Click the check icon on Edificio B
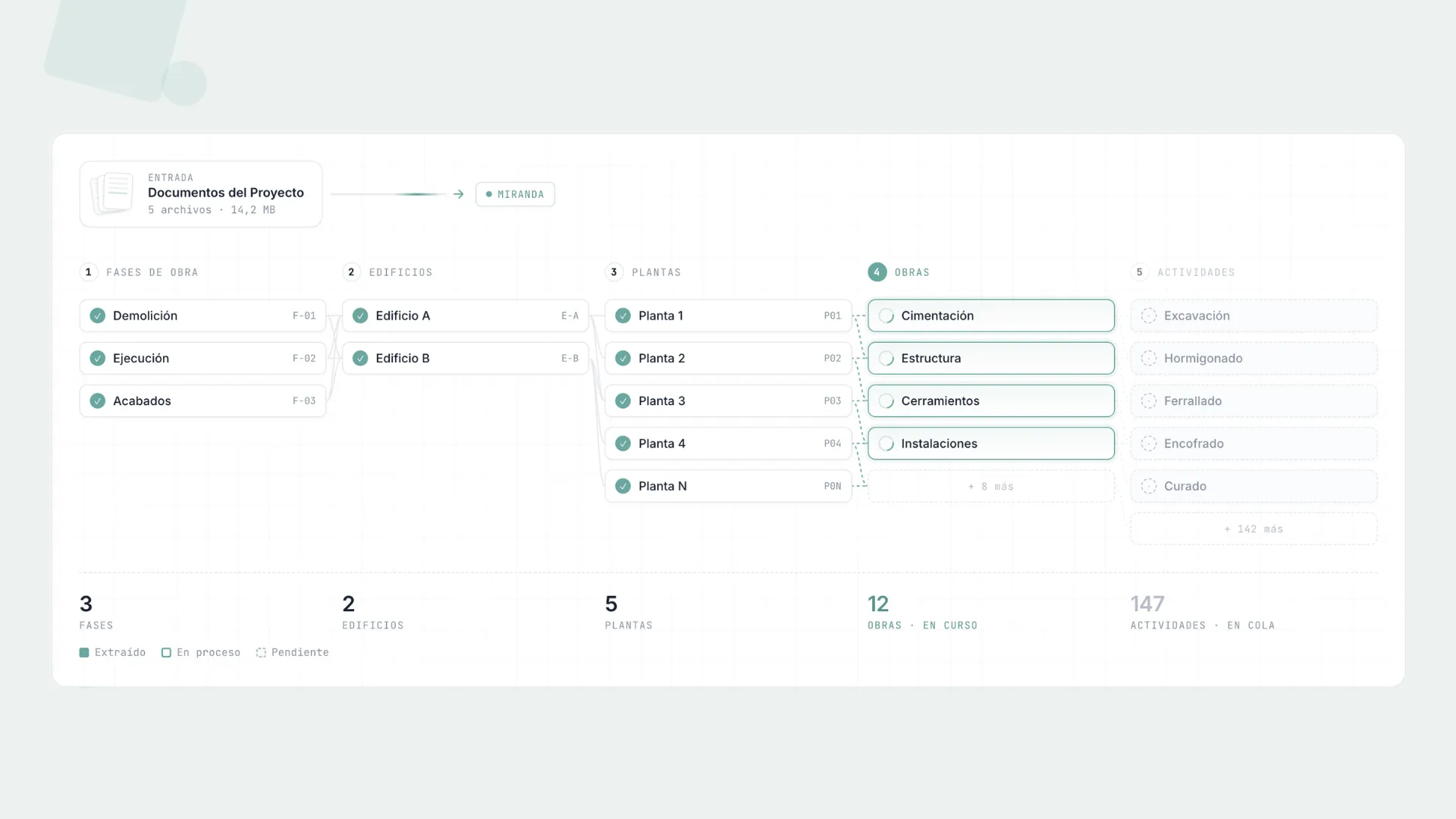Screen dimensions: 1456x819 coord(360,358)
